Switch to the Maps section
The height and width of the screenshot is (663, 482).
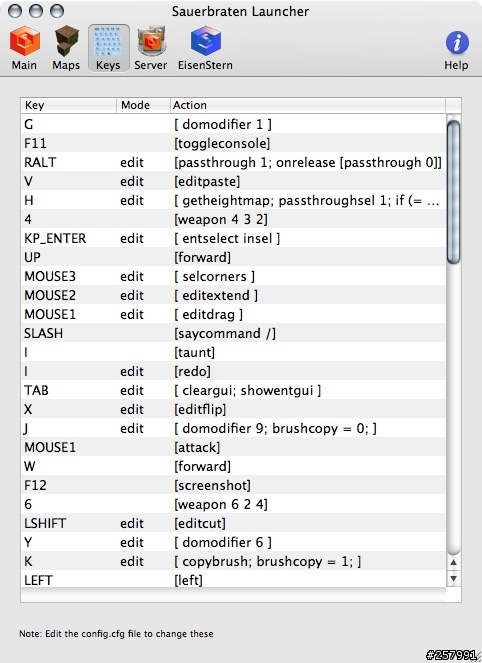pyautogui.click(x=66, y=48)
